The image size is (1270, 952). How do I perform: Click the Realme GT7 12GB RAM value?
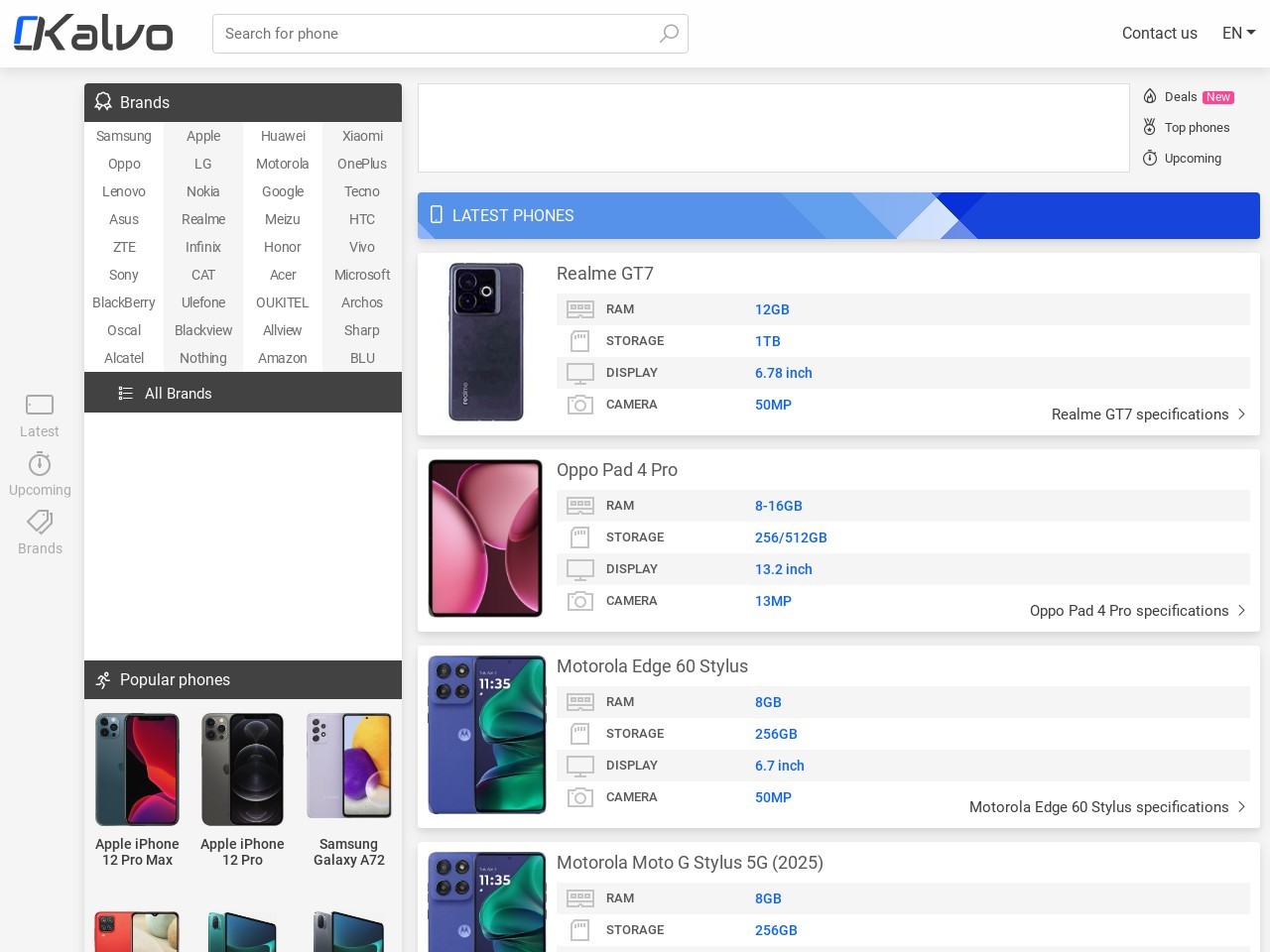(x=772, y=309)
